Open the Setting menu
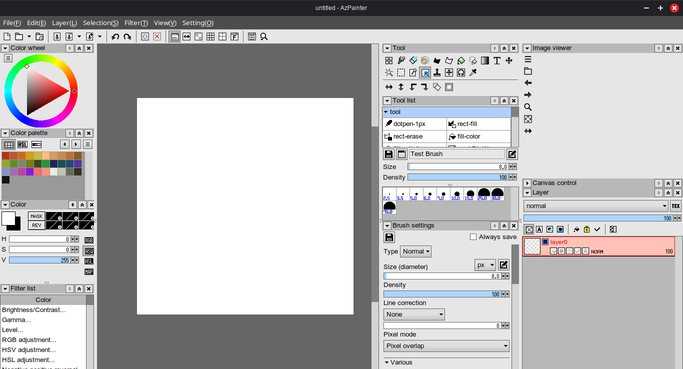This screenshot has height=369, width=683. coord(198,23)
